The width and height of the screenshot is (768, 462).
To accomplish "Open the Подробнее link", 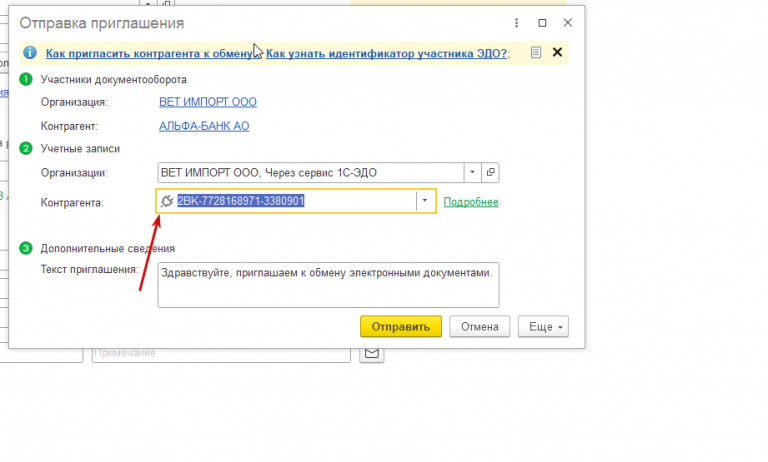I will point(471,202).
